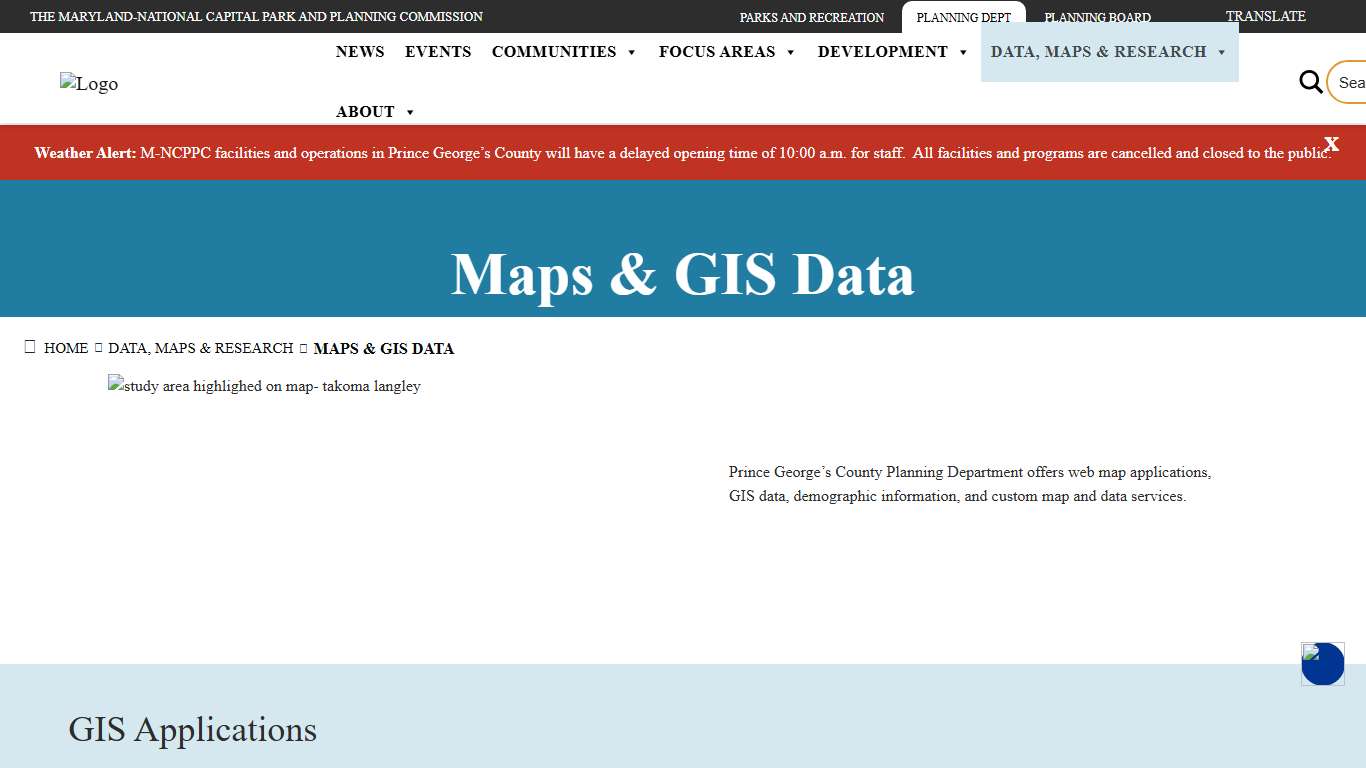The width and height of the screenshot is (1366, 768).
Task: Open the PARKS AND RECREATION section
Action: click(x=812, y=17)
